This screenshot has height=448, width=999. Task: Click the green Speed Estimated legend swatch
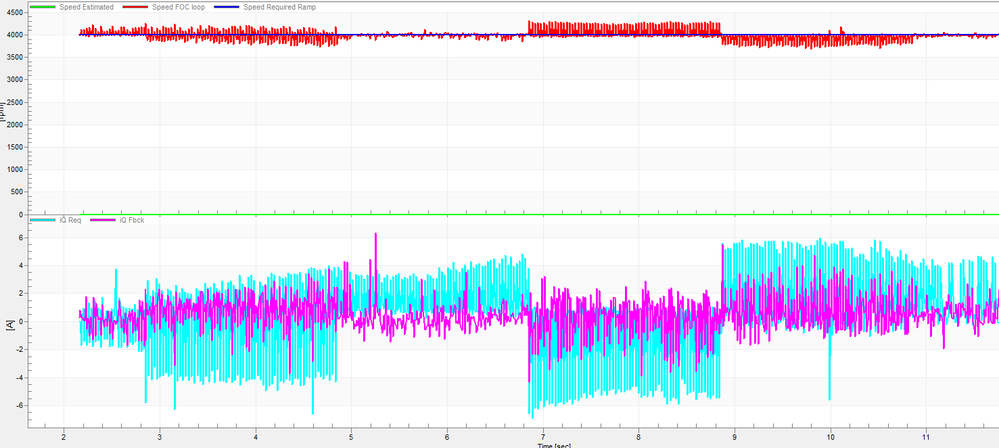tap(43, 7)
